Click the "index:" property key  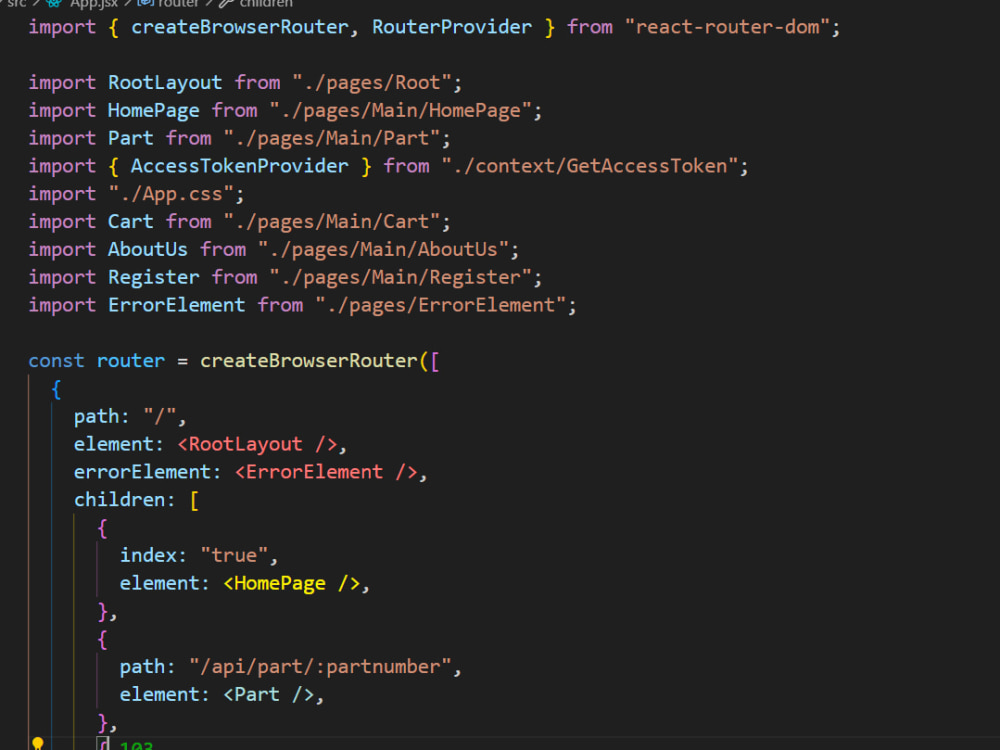click(153, 555)
